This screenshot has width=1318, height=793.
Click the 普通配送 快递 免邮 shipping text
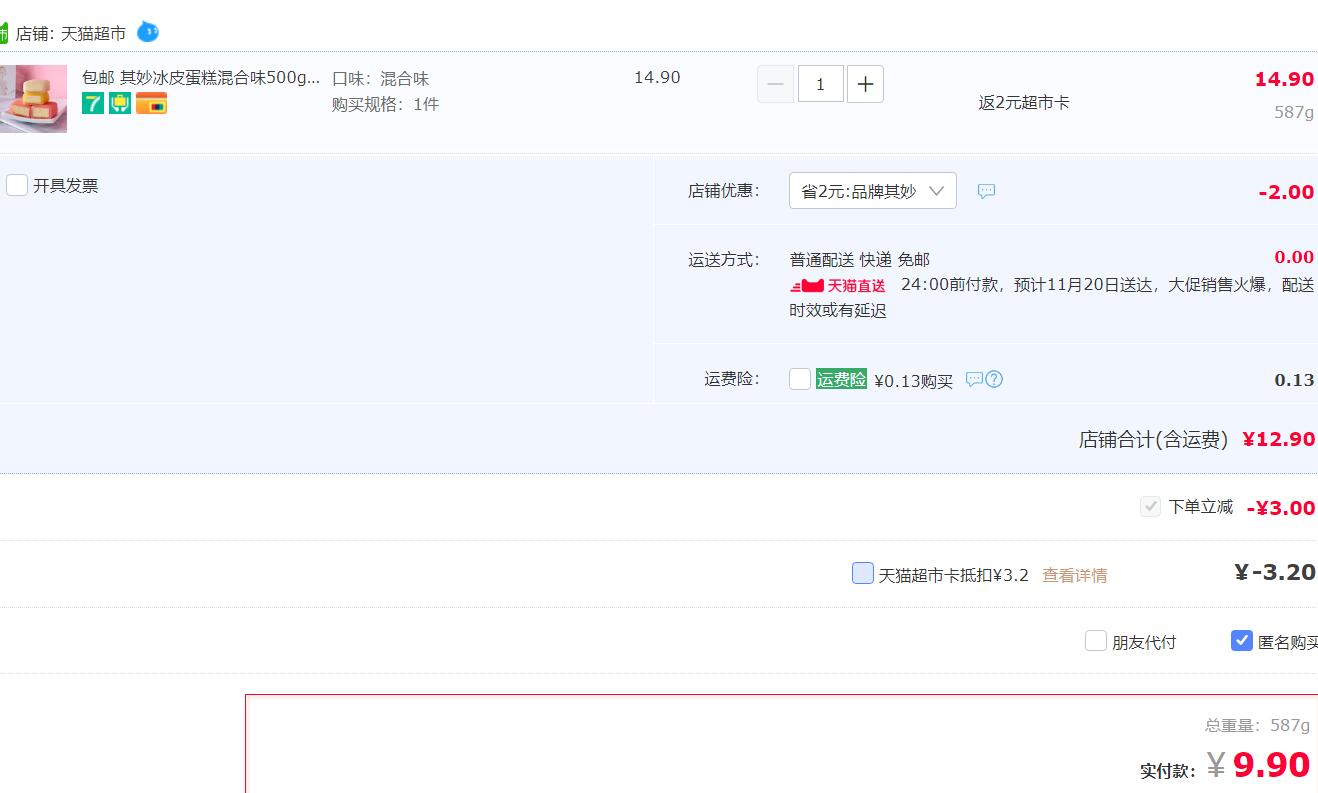pos(860,260)
